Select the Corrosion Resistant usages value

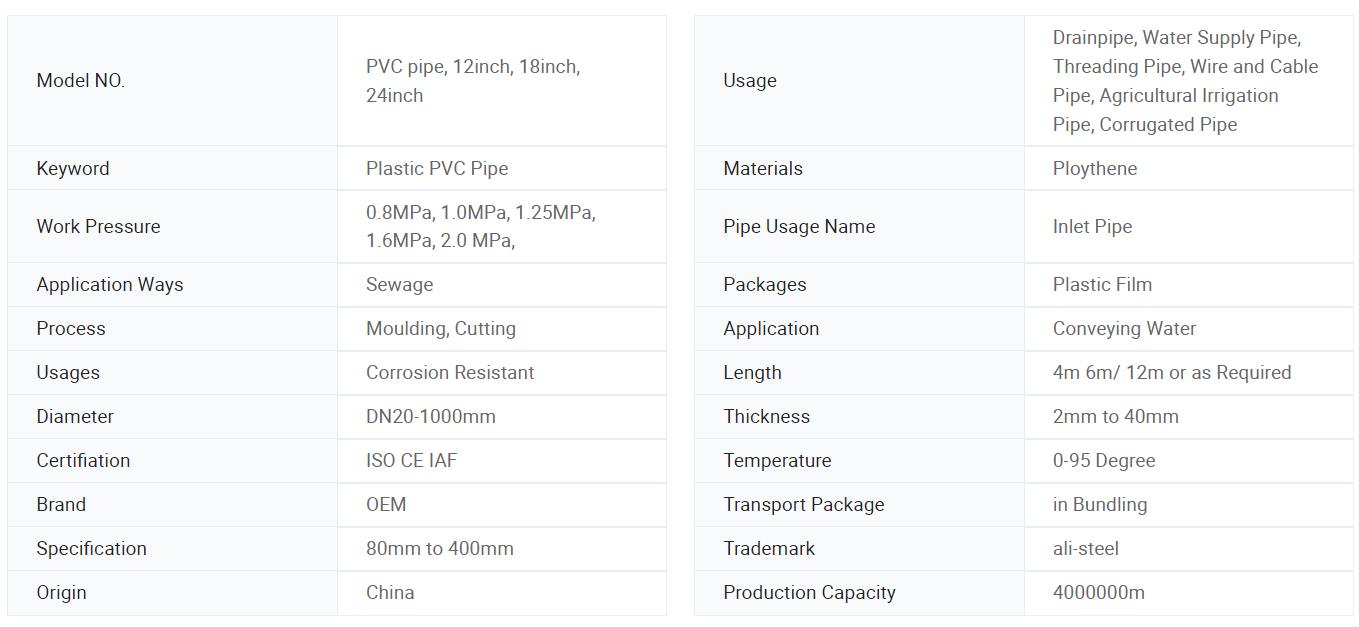pyautogui.click(x=450, y=372)
